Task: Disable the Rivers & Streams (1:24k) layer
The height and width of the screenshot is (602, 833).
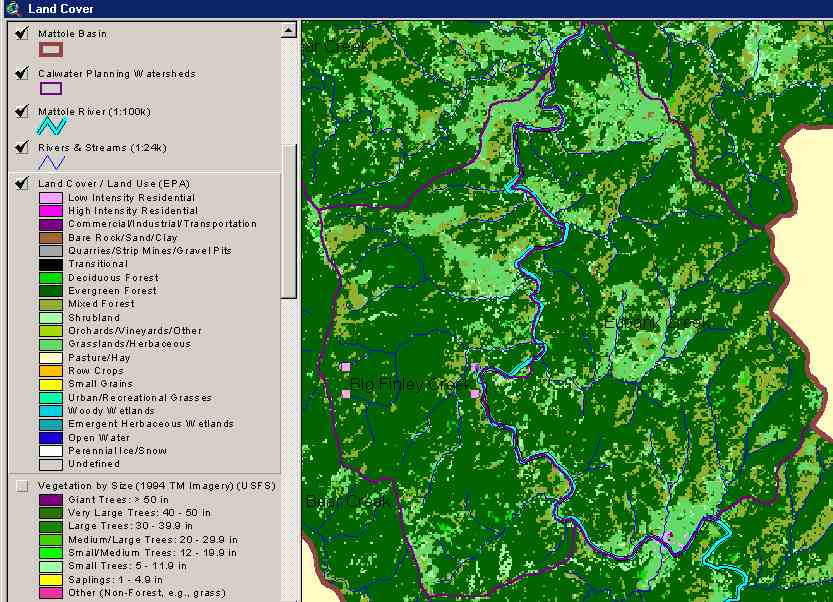Action: pos(21,148)
